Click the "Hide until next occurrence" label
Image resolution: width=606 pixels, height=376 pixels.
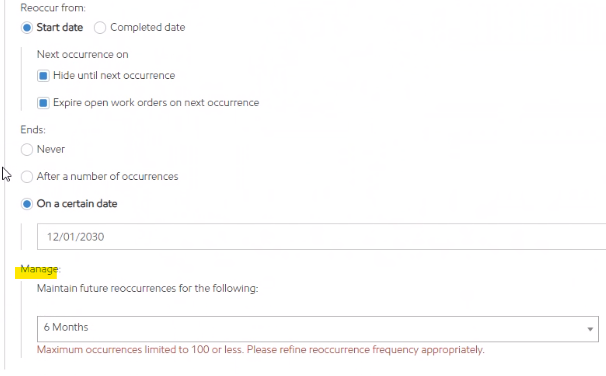click(x=114, y=75)
